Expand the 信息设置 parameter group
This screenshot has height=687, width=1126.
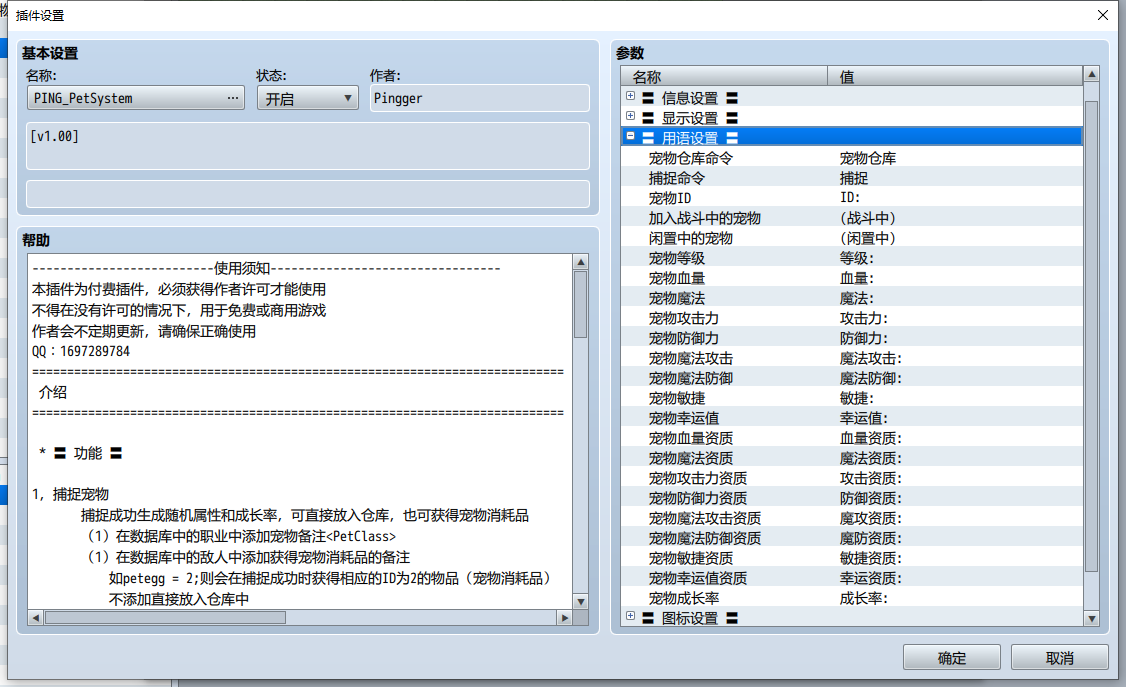(x=630, y=96)
